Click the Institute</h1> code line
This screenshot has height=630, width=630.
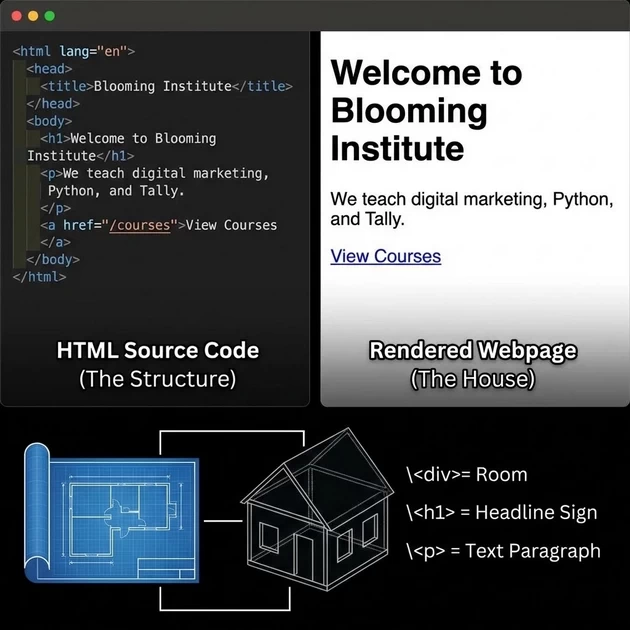[80, 156]
